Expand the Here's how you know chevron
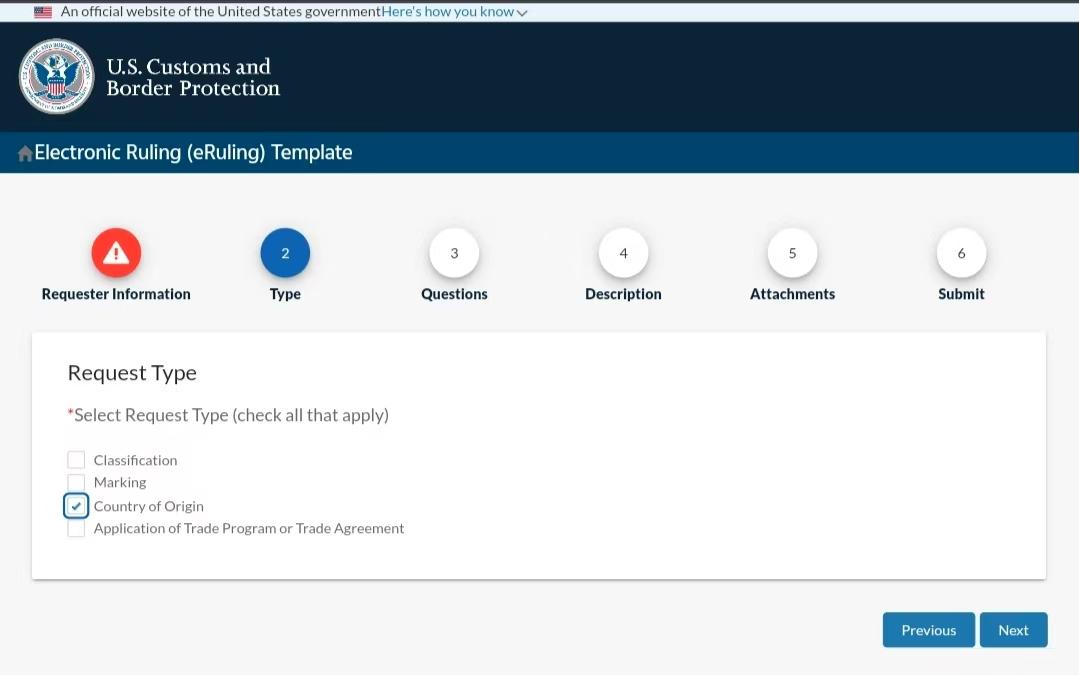Screen dimensions: 1080x675 tap(522, 12)
